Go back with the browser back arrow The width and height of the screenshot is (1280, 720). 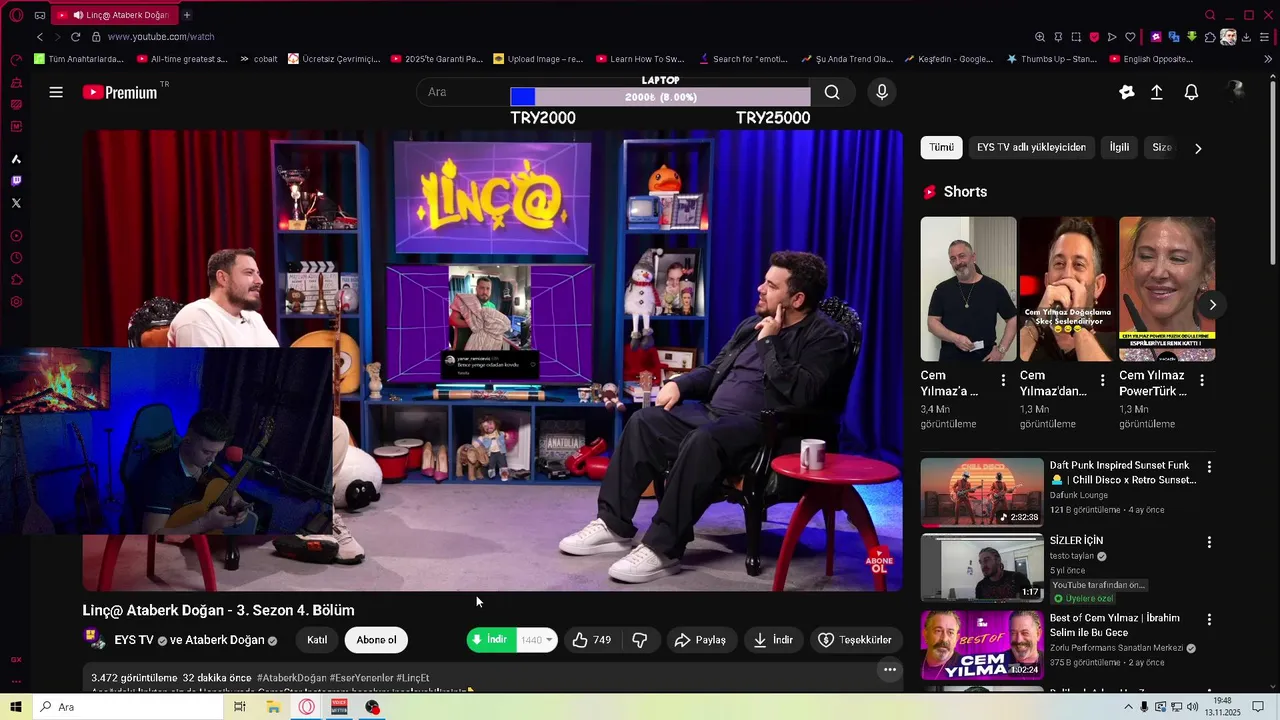pyautogui.click(x=40, y=37)
